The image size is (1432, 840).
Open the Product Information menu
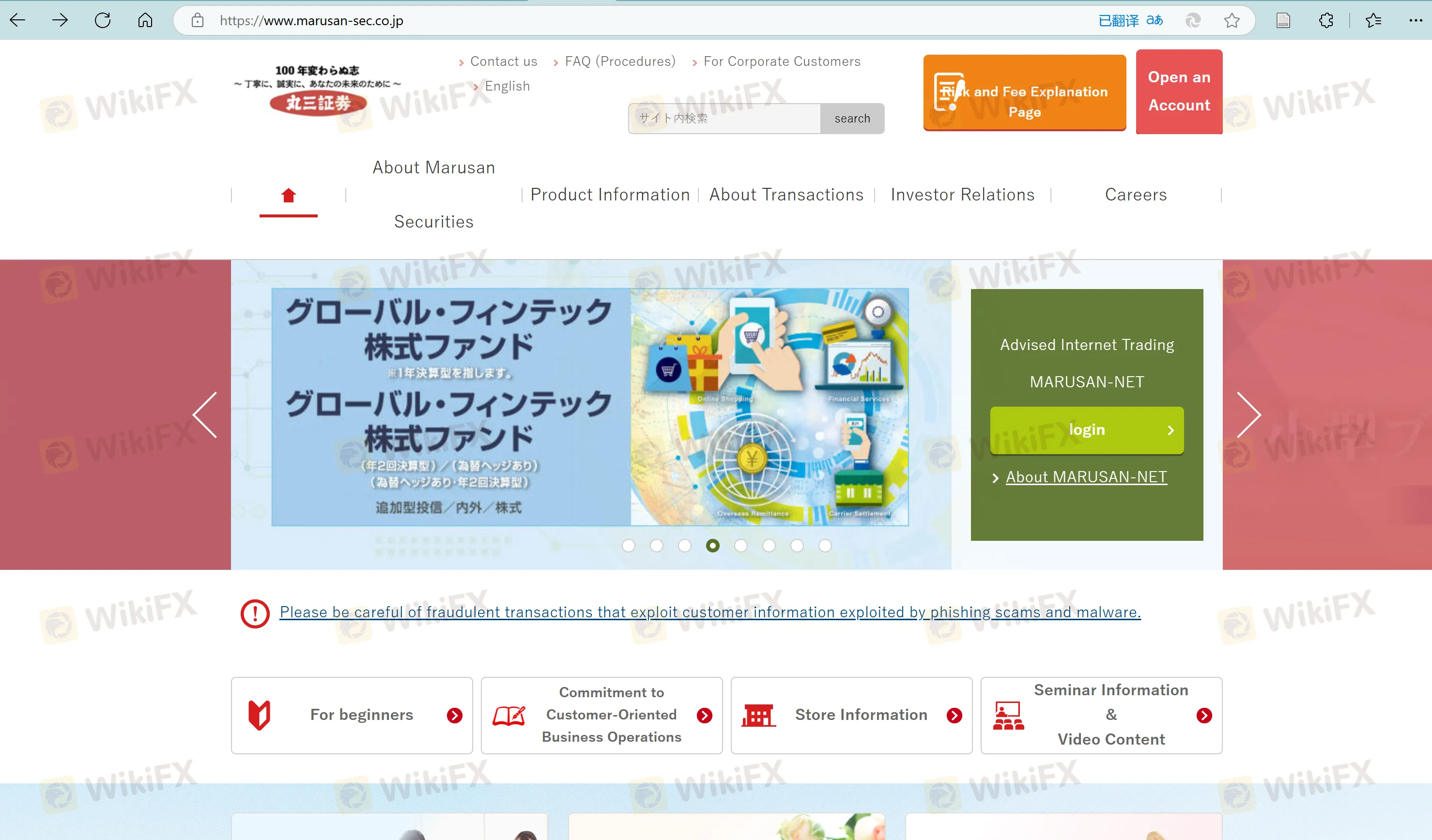click(610, 195)
